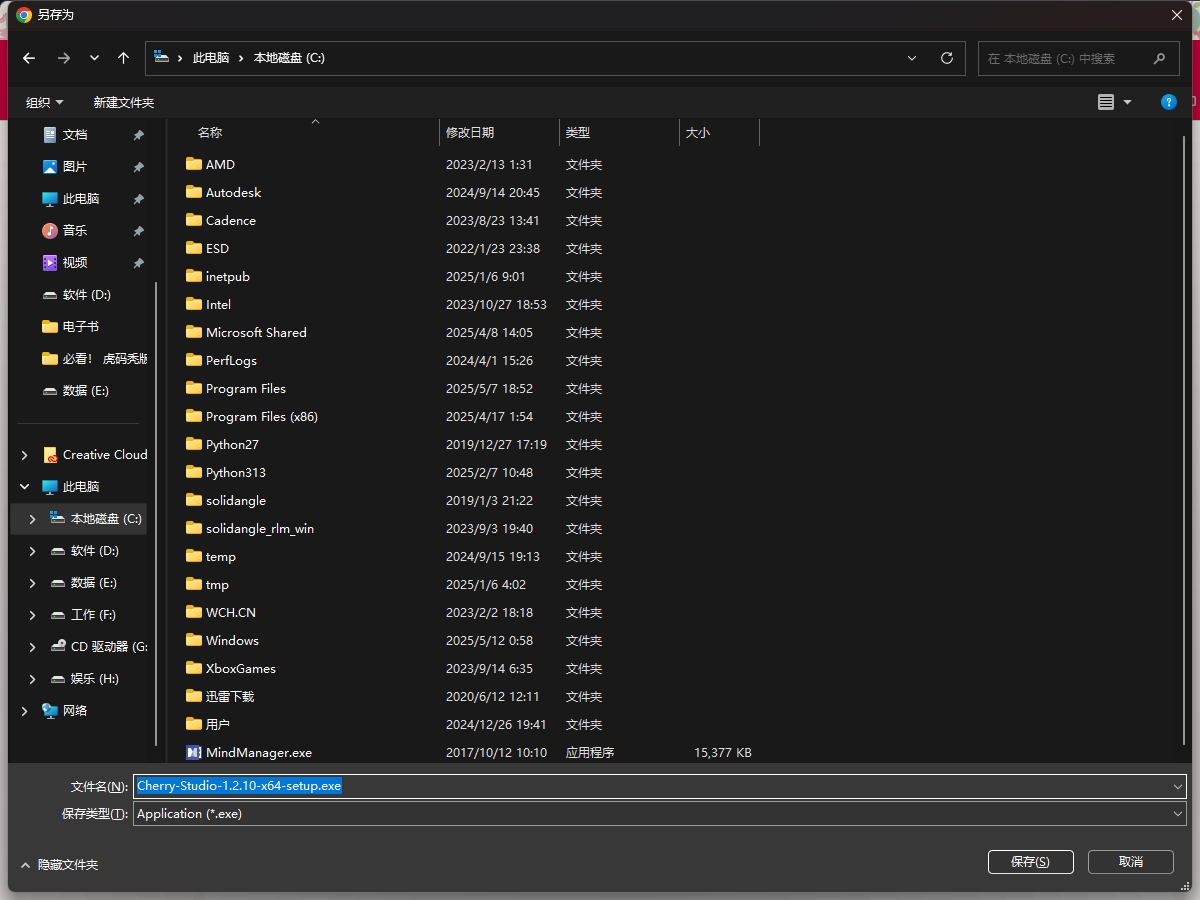Viewport: 1200px width, 900px height.
Task: Click the 保存(S) button
Action: point(1030,862)
